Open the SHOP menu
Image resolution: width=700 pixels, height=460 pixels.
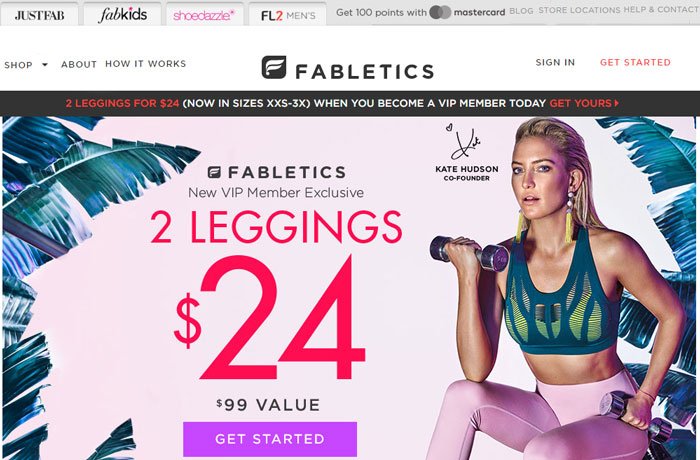pos(18,65)
